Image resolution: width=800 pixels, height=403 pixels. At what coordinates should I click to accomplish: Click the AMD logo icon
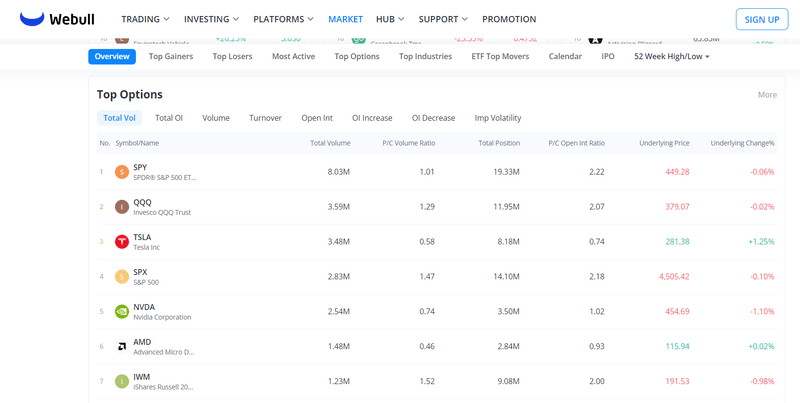[121, 346]
